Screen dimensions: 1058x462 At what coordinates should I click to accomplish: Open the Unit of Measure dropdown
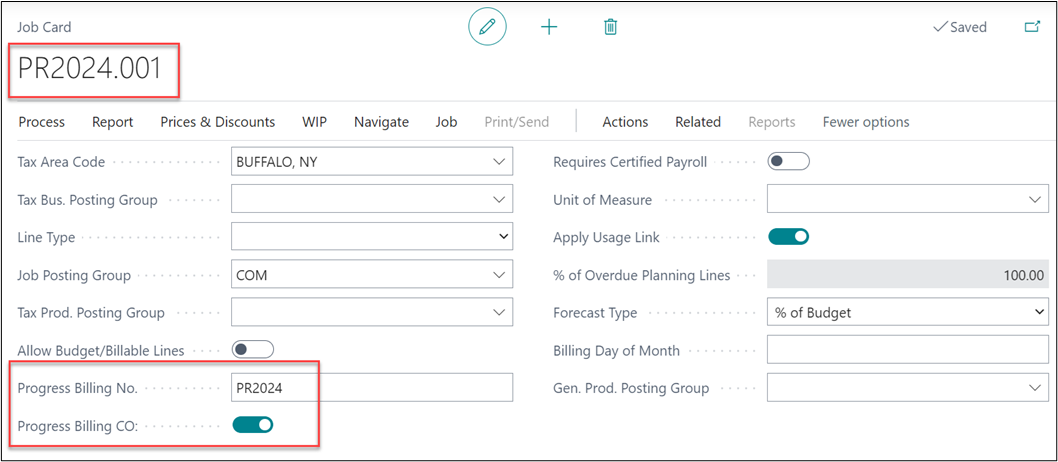[x=1034, y=200]
